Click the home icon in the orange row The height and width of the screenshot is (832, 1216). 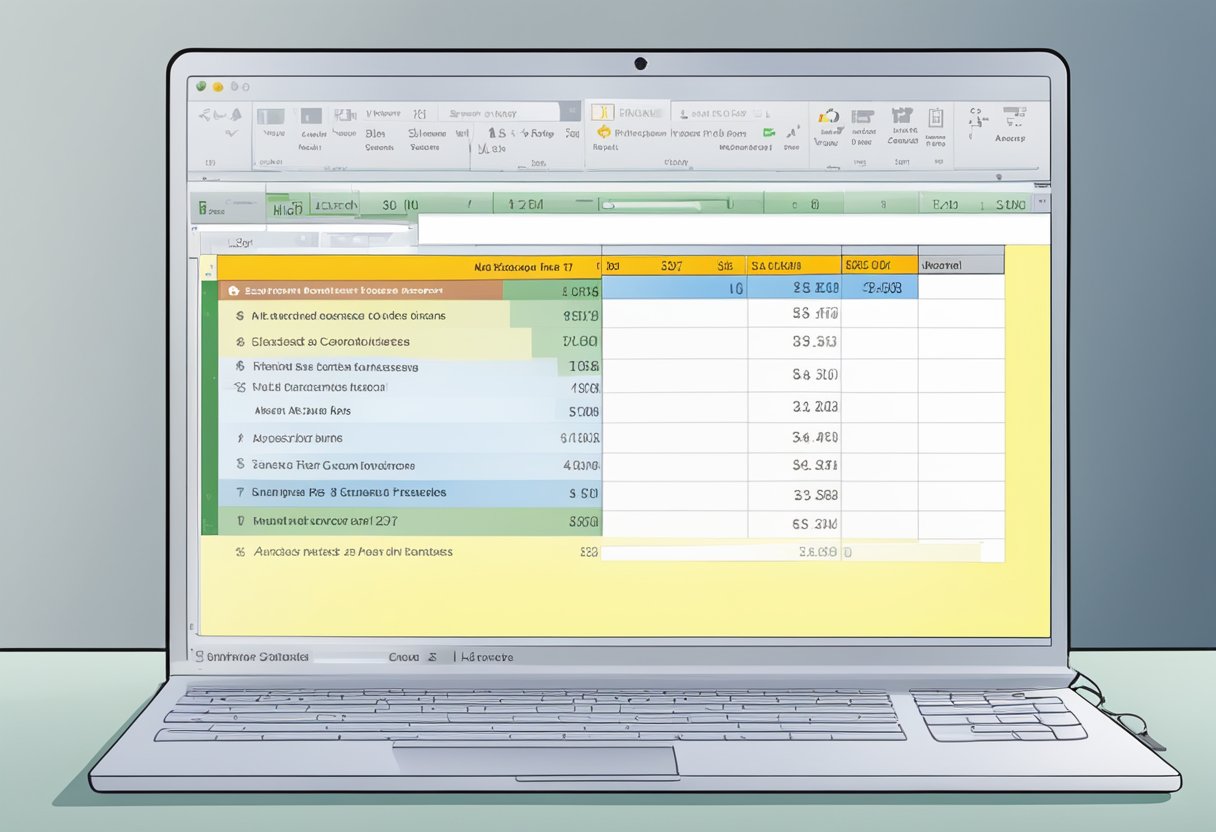pyautogui.click(x=233, y=291)
